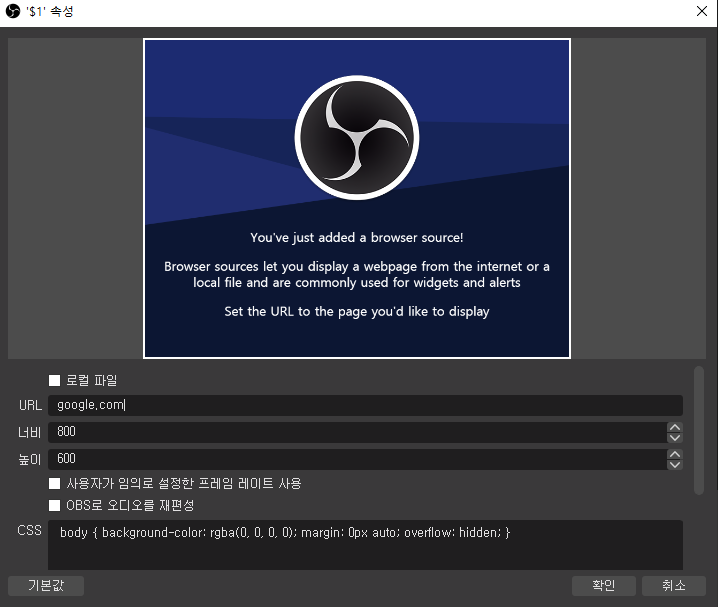Decrease 높이 with the down arrow
Viewport: 718px width, 607px height.
(674, 465)
